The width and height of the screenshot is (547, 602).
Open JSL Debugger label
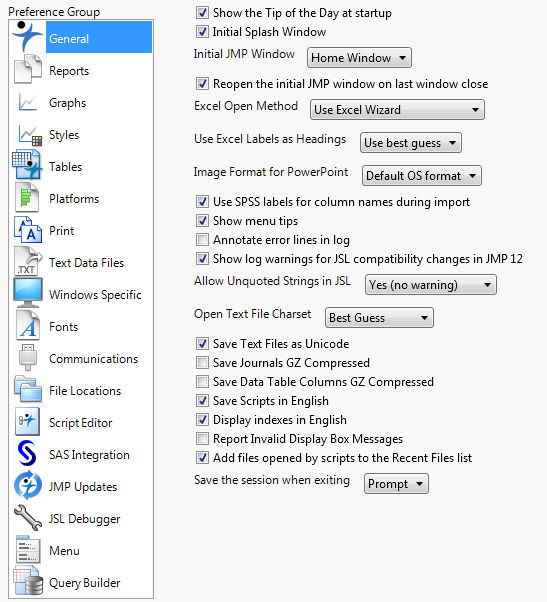tap(84, 519)
